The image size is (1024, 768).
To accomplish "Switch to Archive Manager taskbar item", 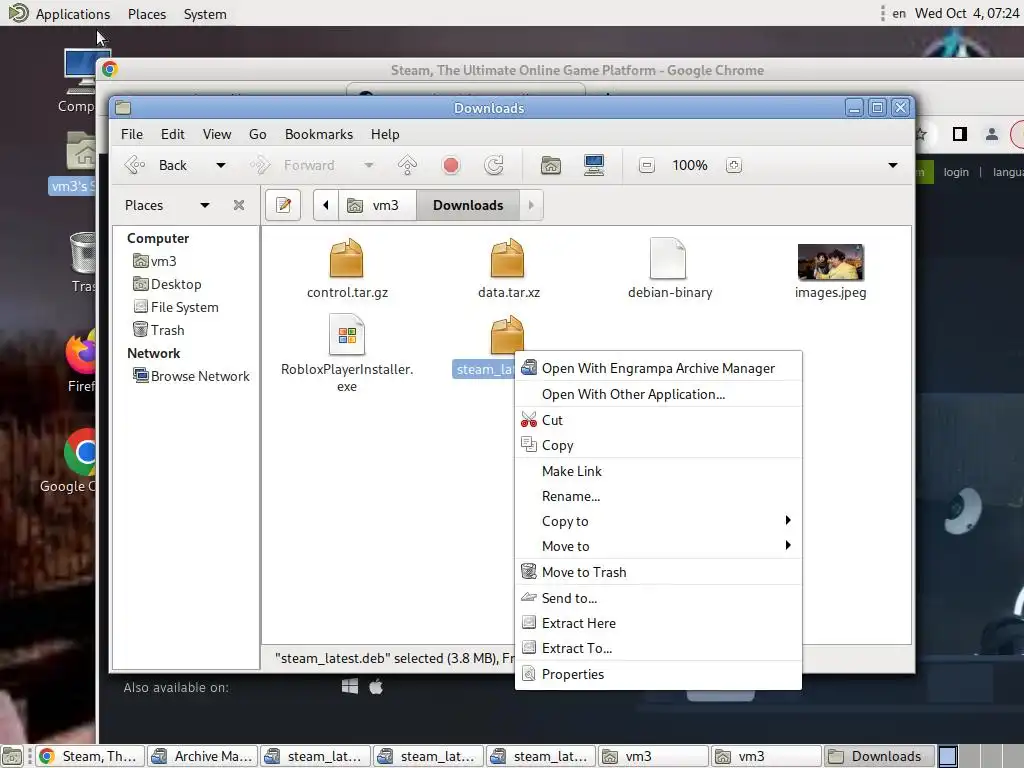I will pos(202,756).
